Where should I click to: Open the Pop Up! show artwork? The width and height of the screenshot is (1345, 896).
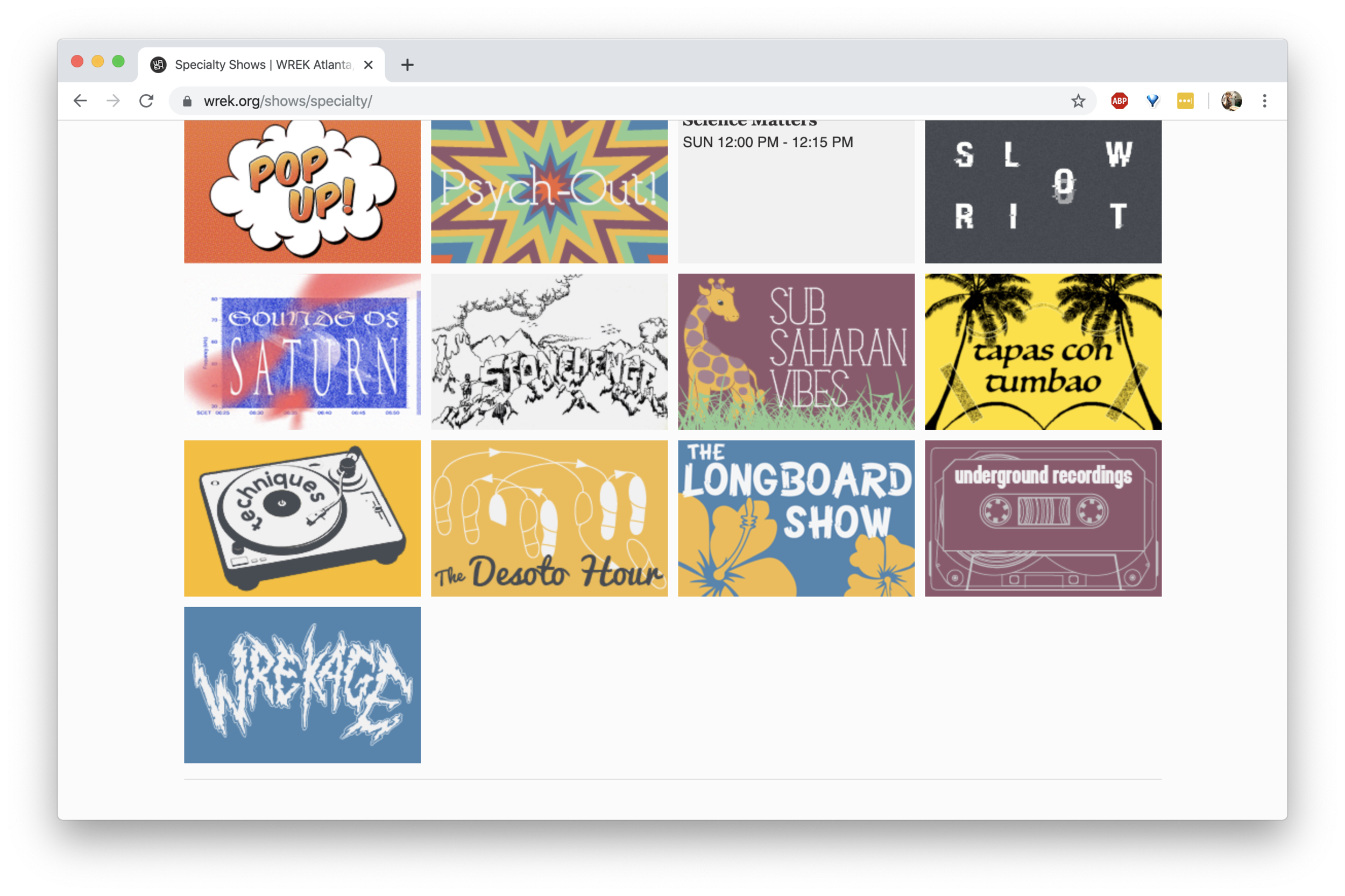(302, 191)
